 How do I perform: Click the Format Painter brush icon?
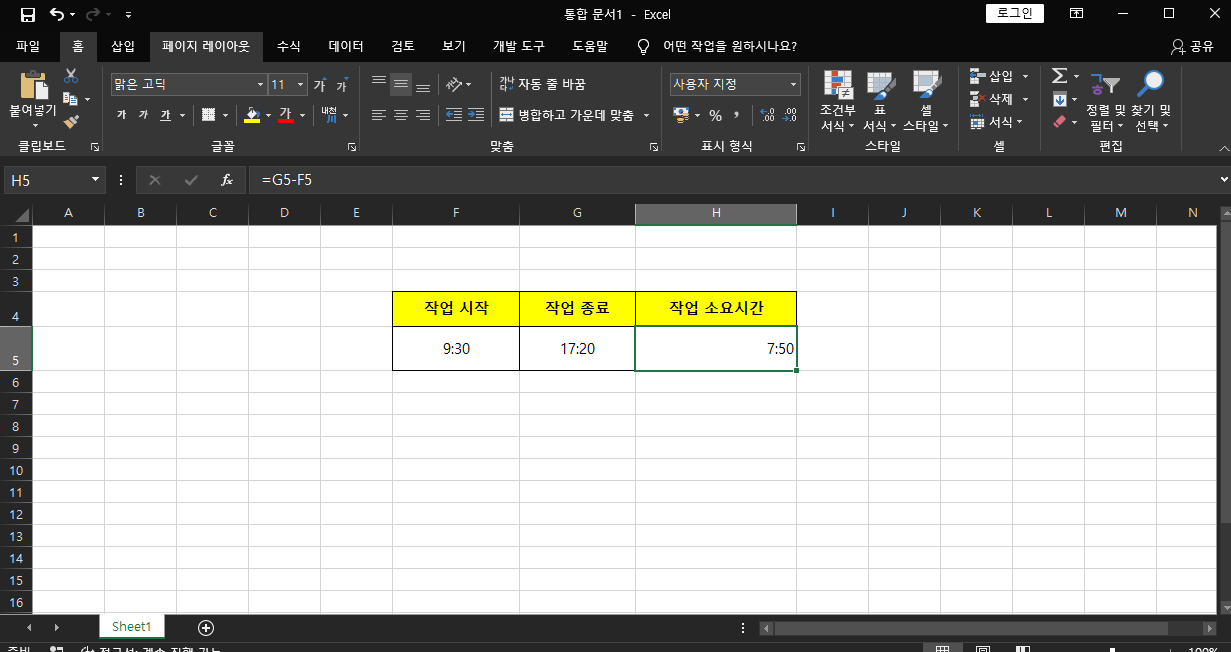point(71,121)
